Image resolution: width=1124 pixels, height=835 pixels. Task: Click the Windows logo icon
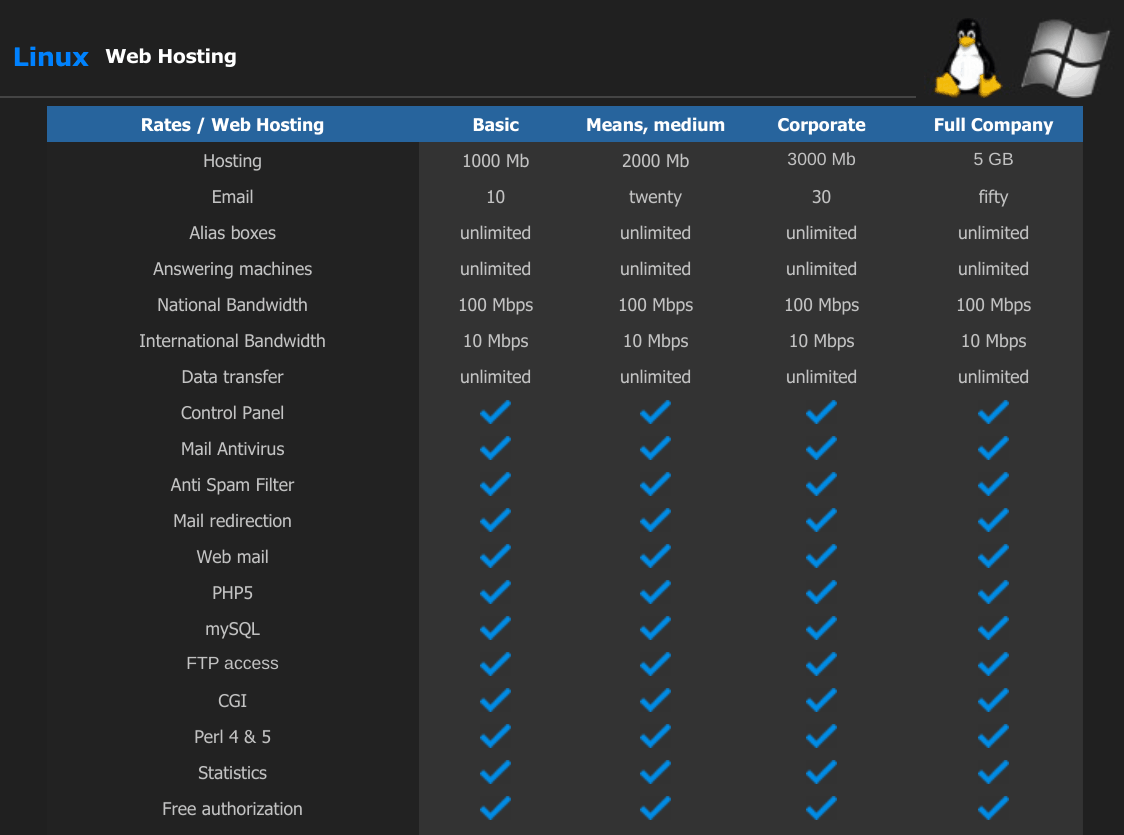1065,58
